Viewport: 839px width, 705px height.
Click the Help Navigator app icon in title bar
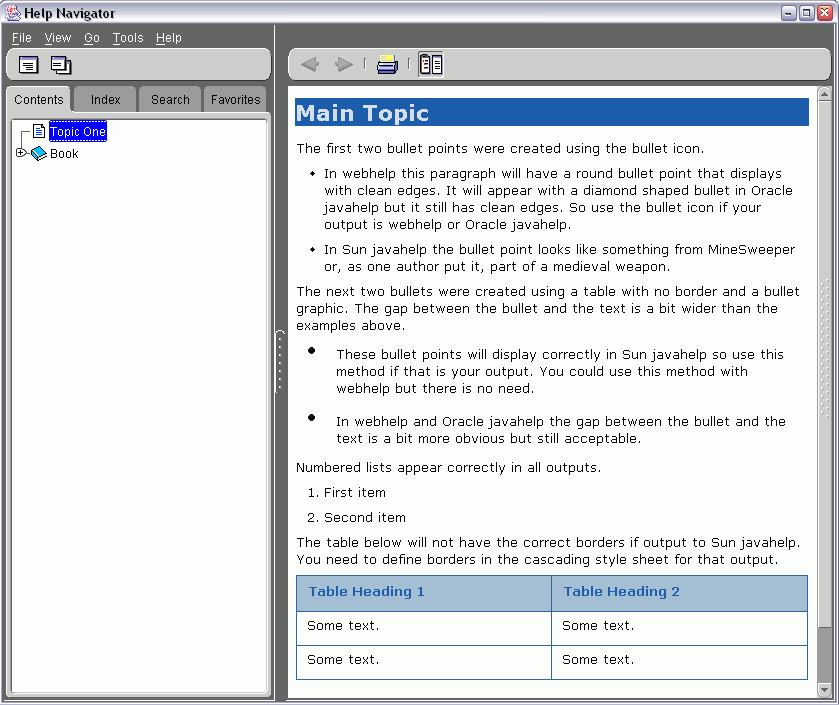point(13,12)
